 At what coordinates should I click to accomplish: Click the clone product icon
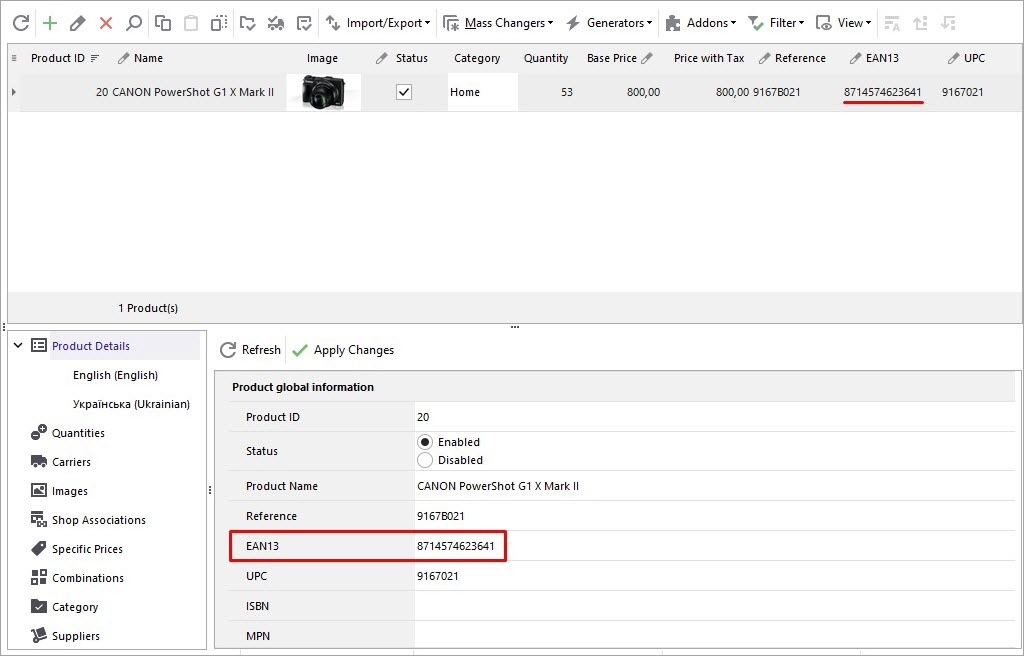[x=219, y=23]
